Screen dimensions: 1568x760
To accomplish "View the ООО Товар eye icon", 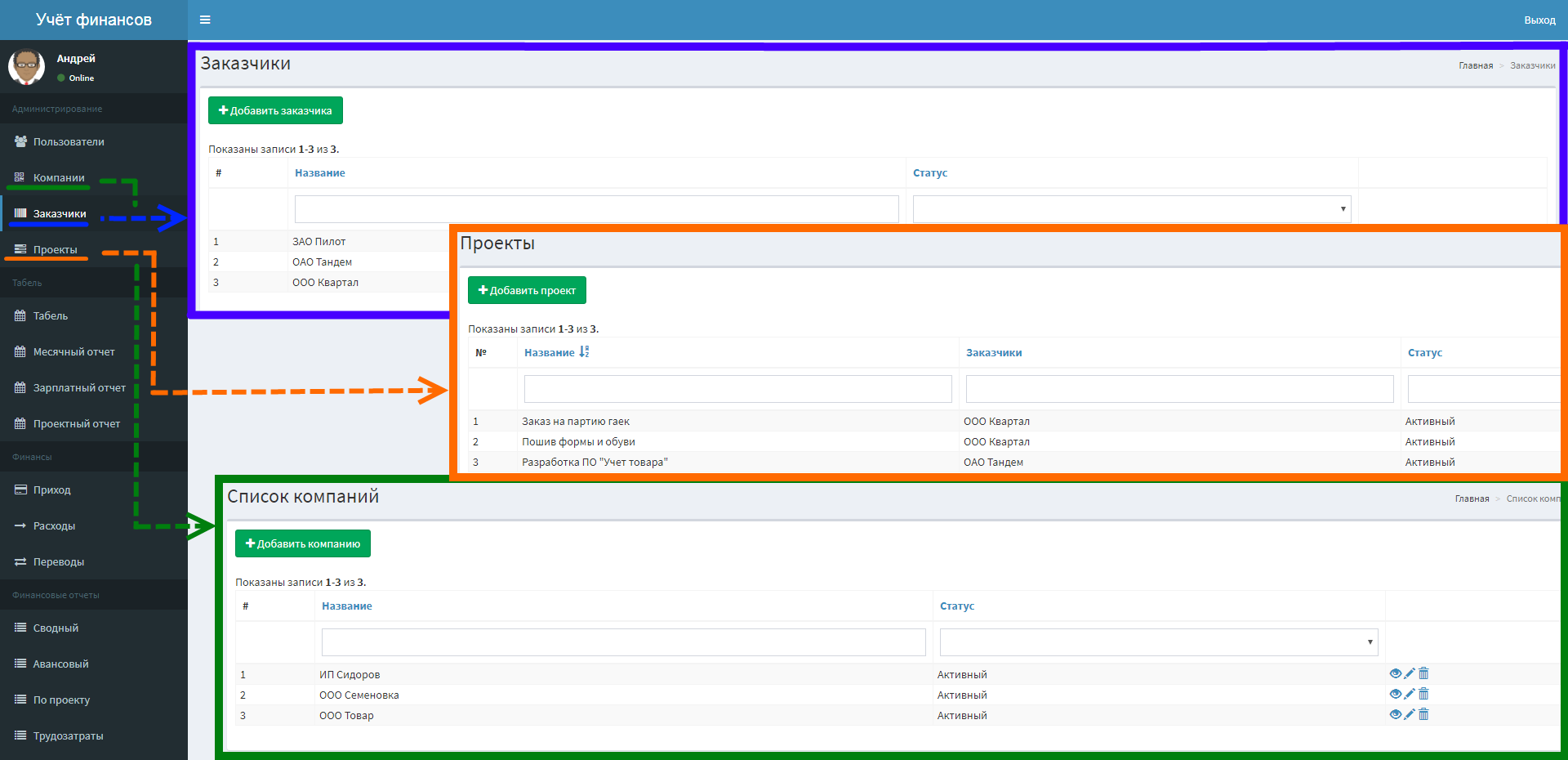I will point(1395,715).
